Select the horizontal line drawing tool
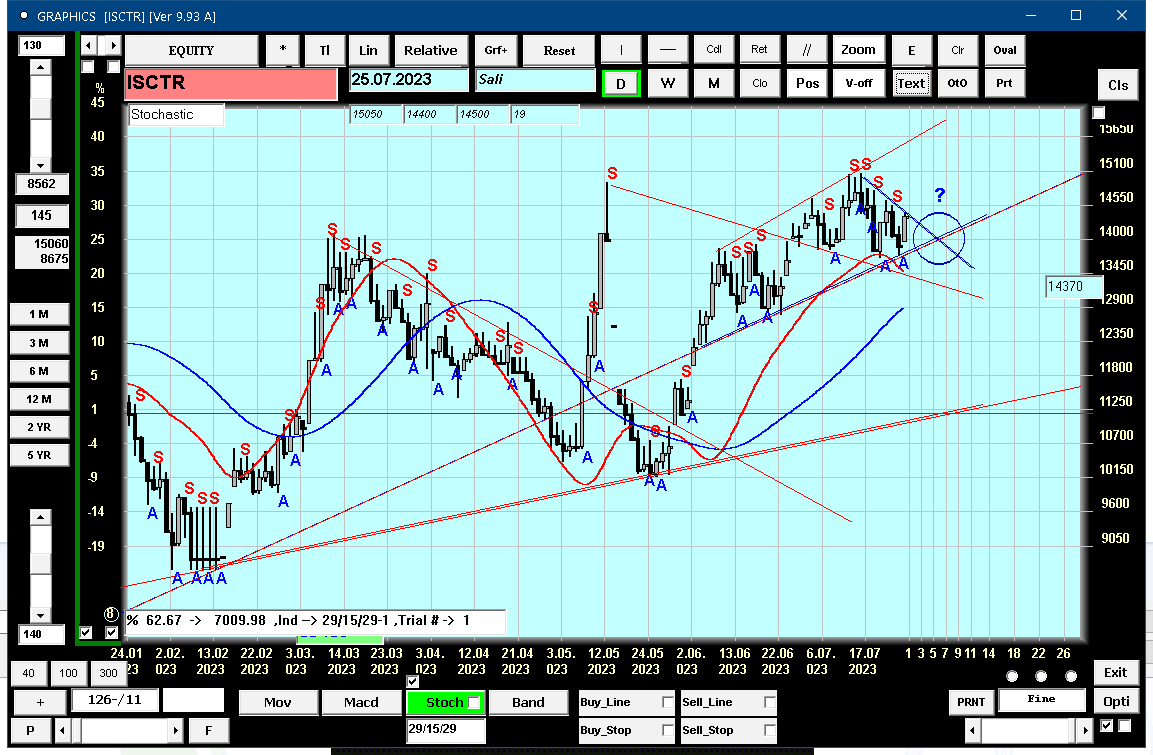1153x755 pixels. coord(667,50)
